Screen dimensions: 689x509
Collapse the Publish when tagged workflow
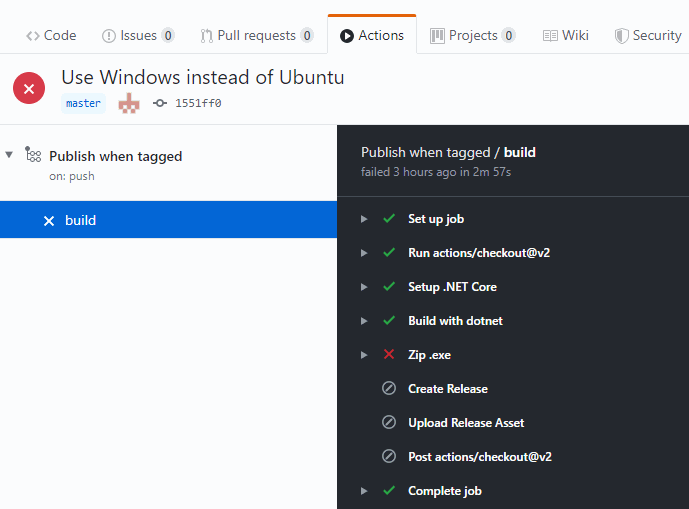point(9,155)
